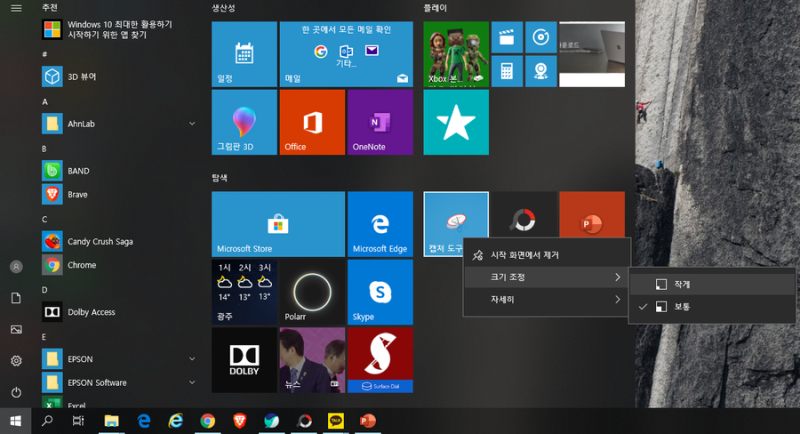Open the Office tile
The image size is (800, 434).
312,122
